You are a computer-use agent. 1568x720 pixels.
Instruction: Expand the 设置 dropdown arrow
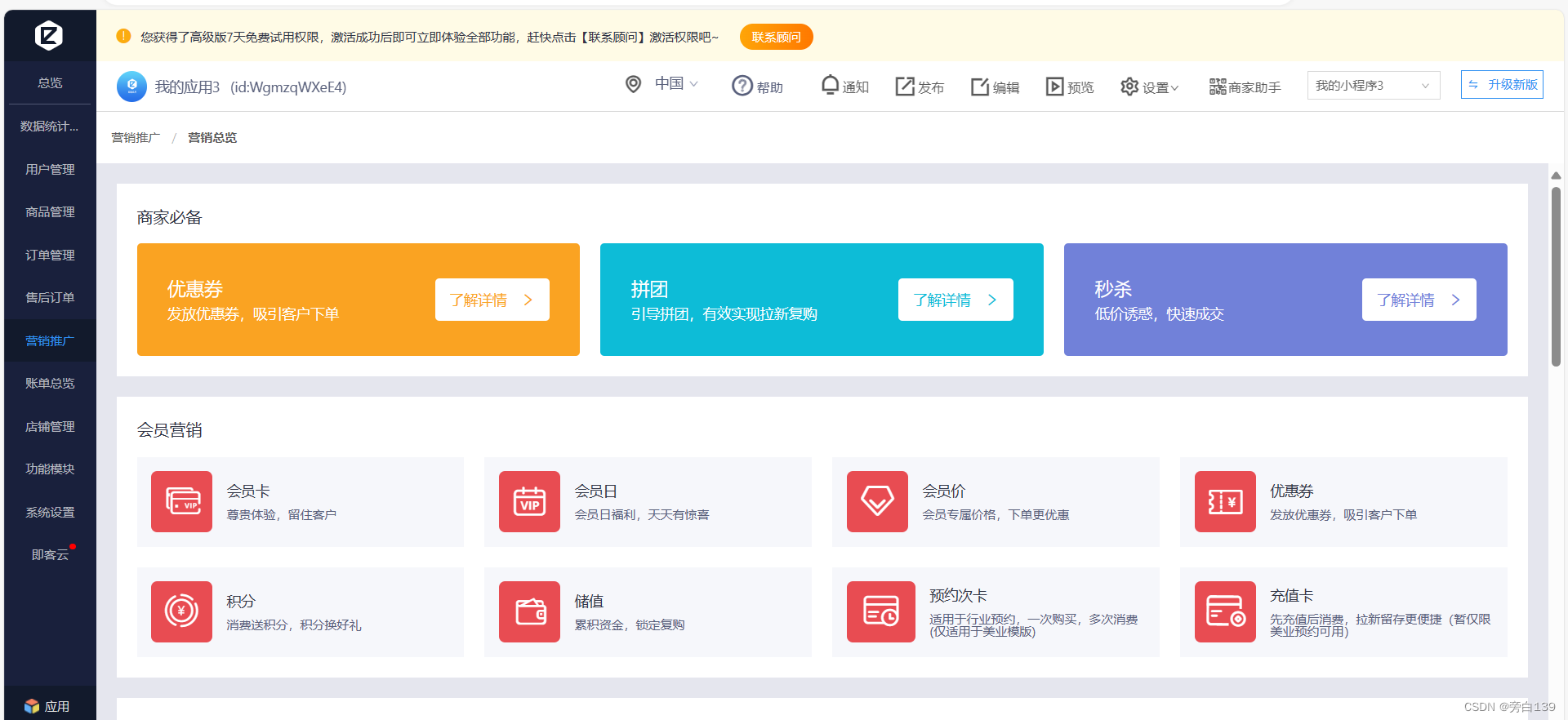click(1174, 87)
